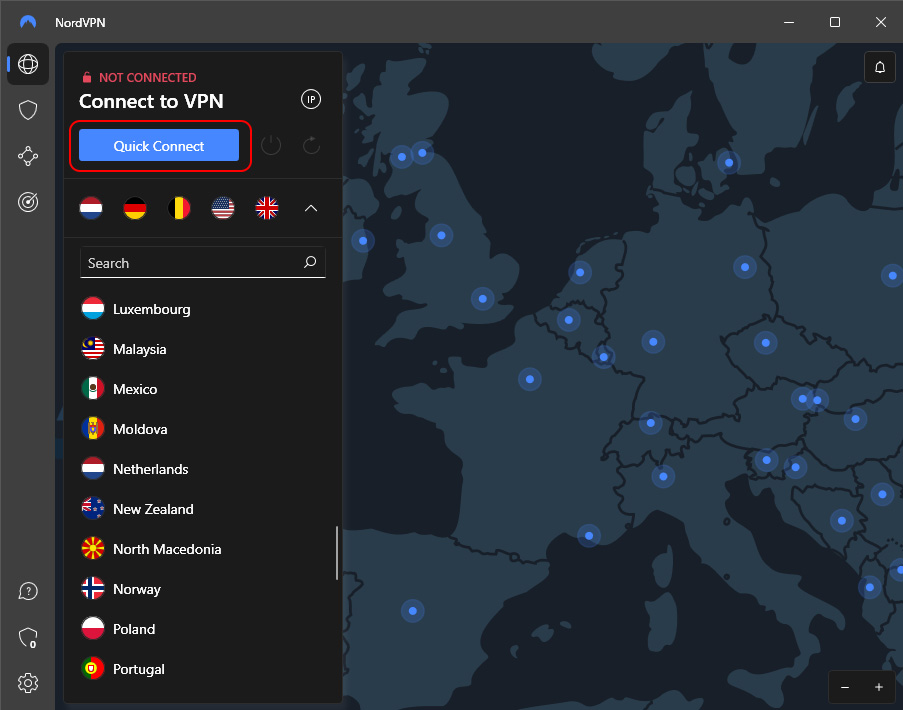The height and width of the screenshot is (710, 903).
Task: Click the Search input field
Action: tap(203, 263)
